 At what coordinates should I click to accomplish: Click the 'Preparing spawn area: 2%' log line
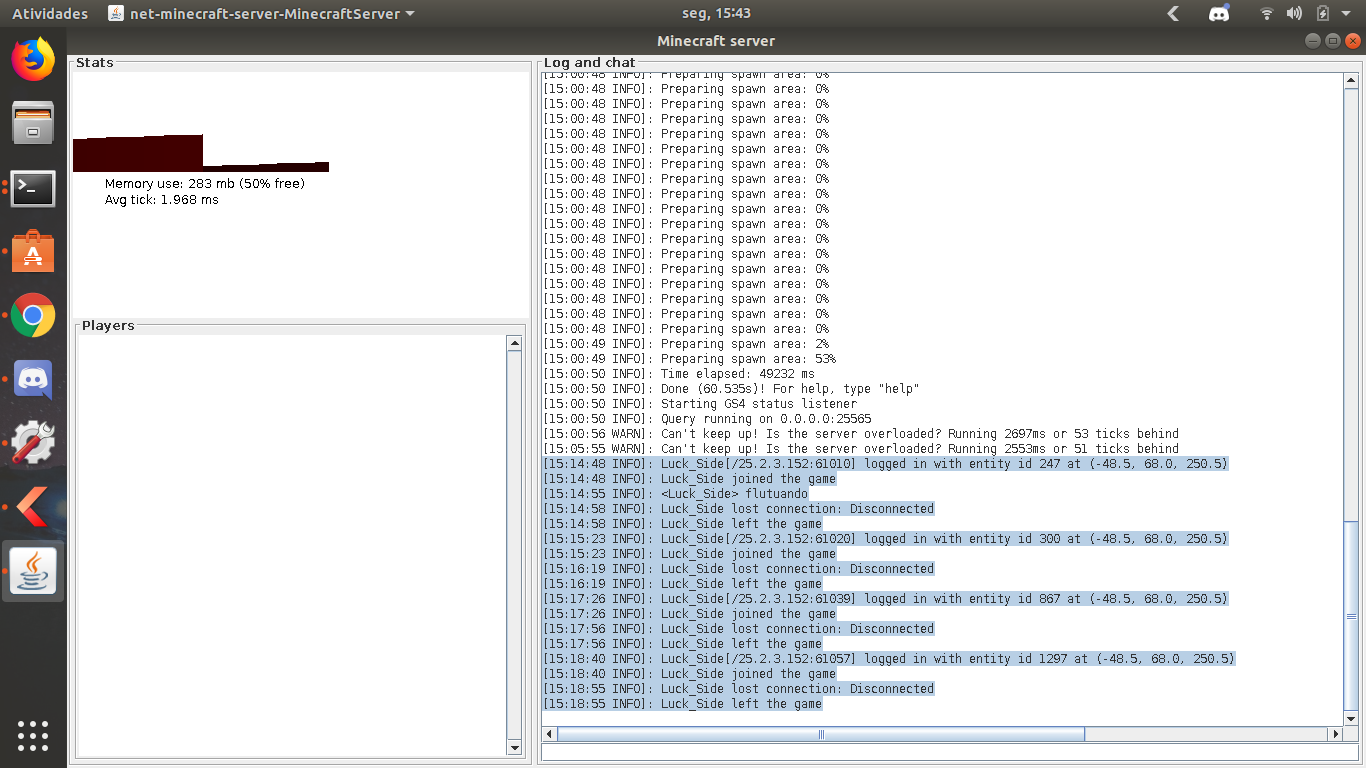686,344
